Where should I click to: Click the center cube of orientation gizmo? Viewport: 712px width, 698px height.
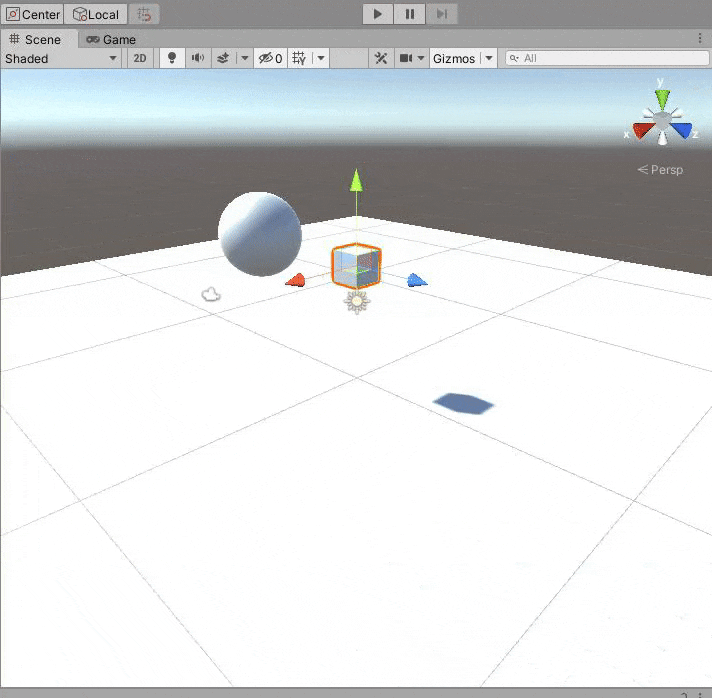662,120
